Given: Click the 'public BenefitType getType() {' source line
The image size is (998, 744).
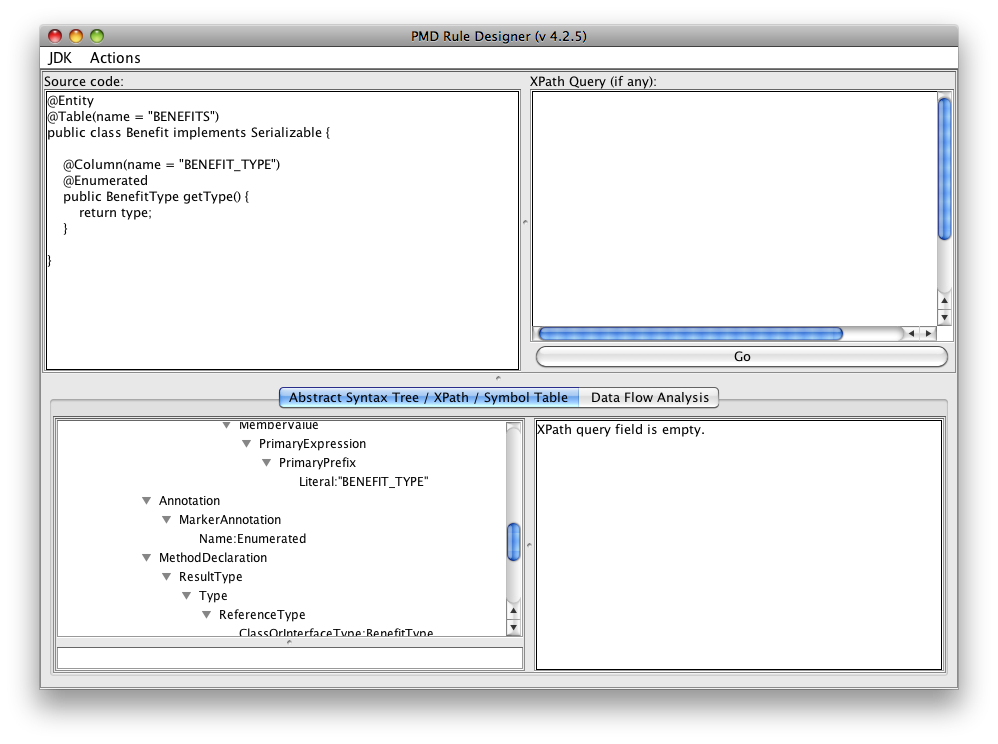Looking at the screenshot, I should tap(156, 197).
